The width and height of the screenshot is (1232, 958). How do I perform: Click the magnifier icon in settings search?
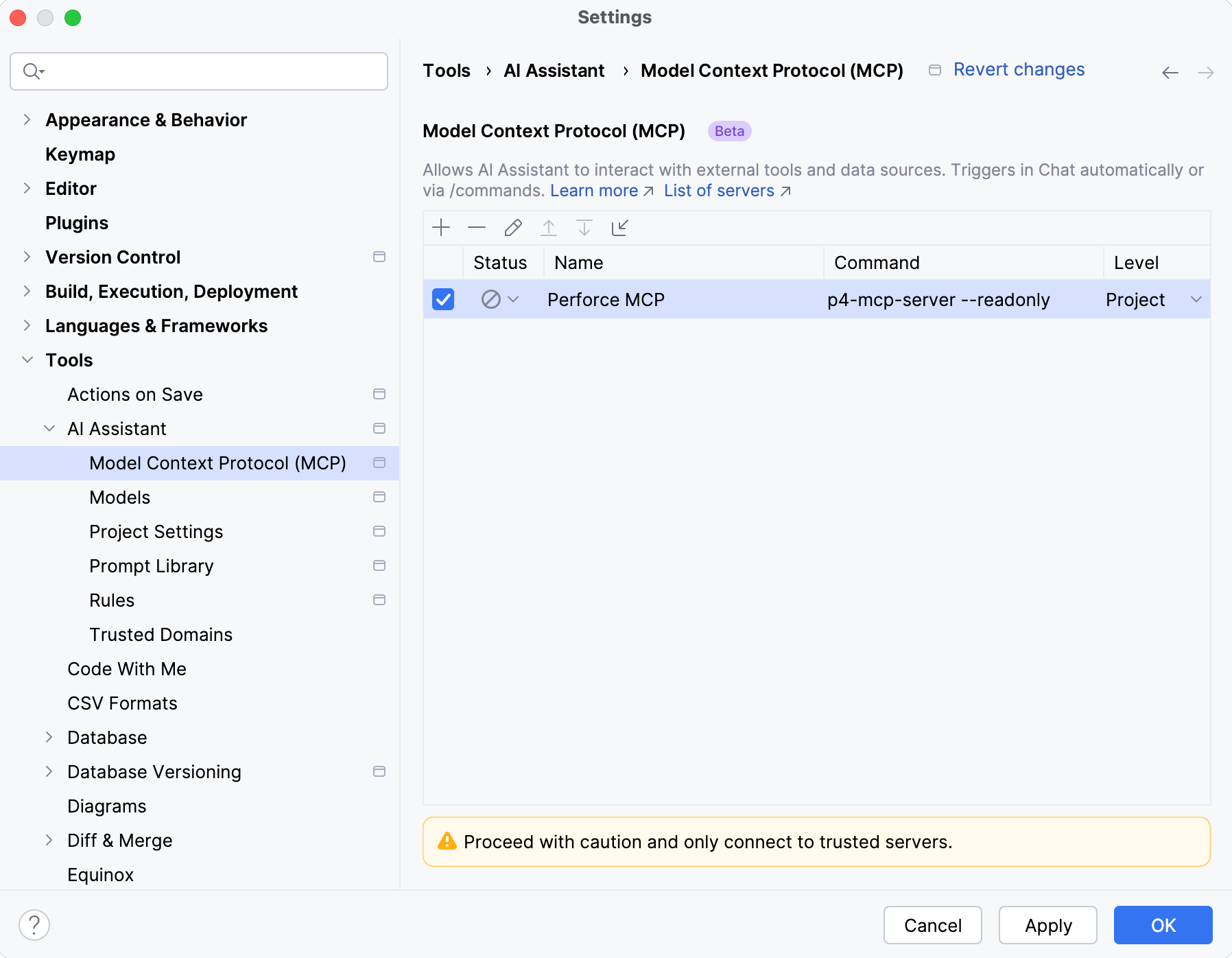click(32, 71)
